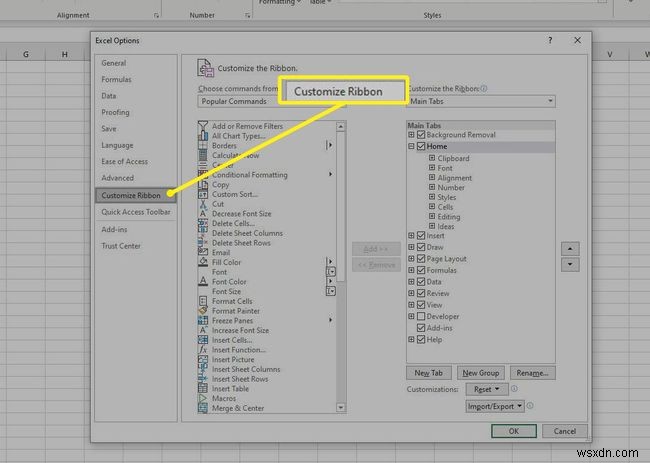Screen dimensions: 650x463
Task: Toggle the Formulas tab checkbox
Action: tap(421, 270)
